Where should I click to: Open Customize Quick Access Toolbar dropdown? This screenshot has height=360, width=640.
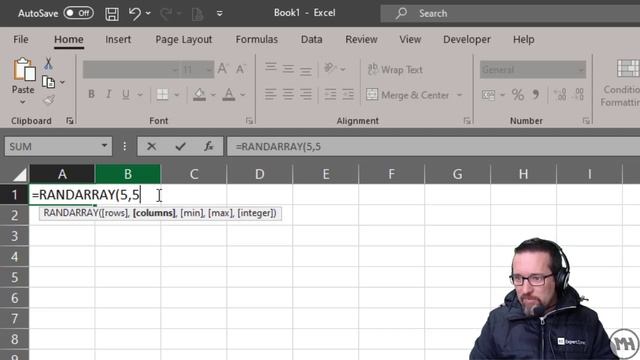(220, 13)
